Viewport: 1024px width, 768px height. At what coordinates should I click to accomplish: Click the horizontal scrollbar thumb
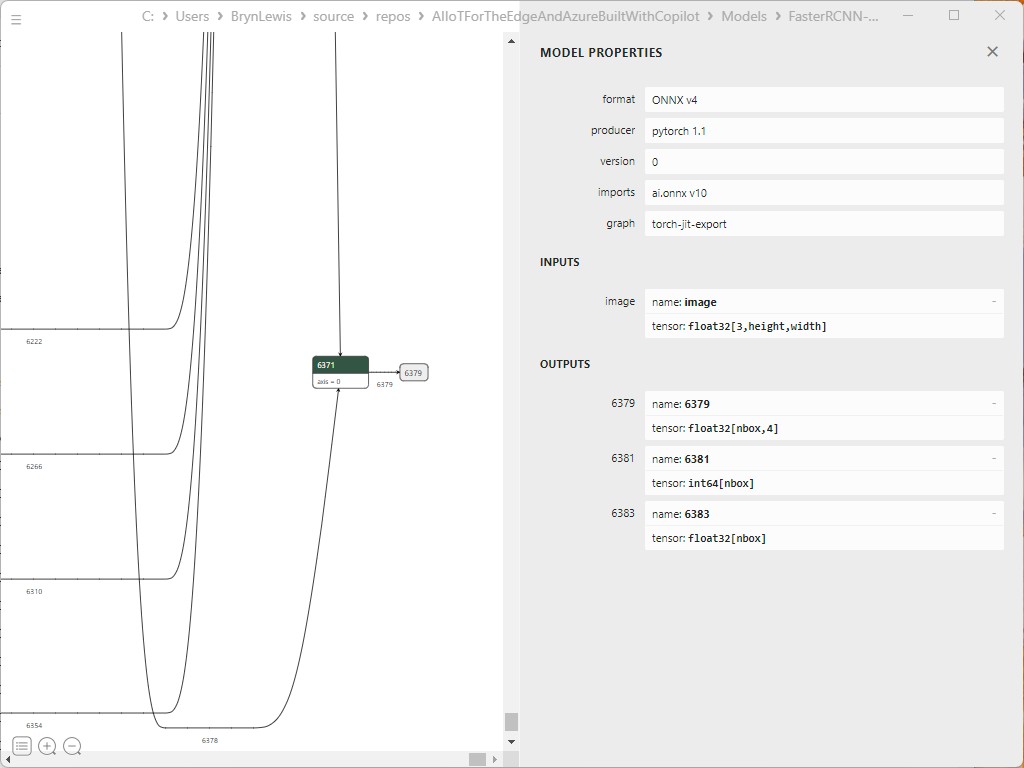pos(477,759)
